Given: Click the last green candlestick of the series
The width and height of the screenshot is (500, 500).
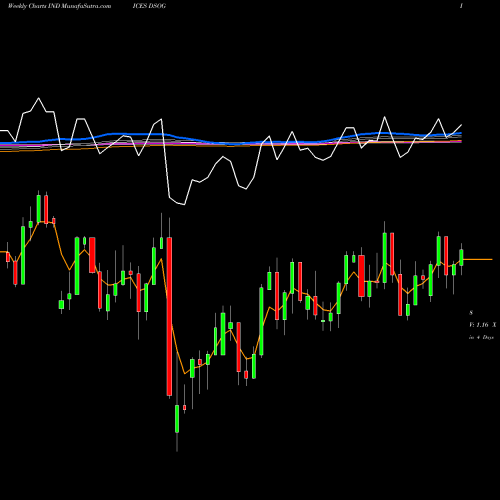Looking at the screenshot, I should (x=461, y=257).
